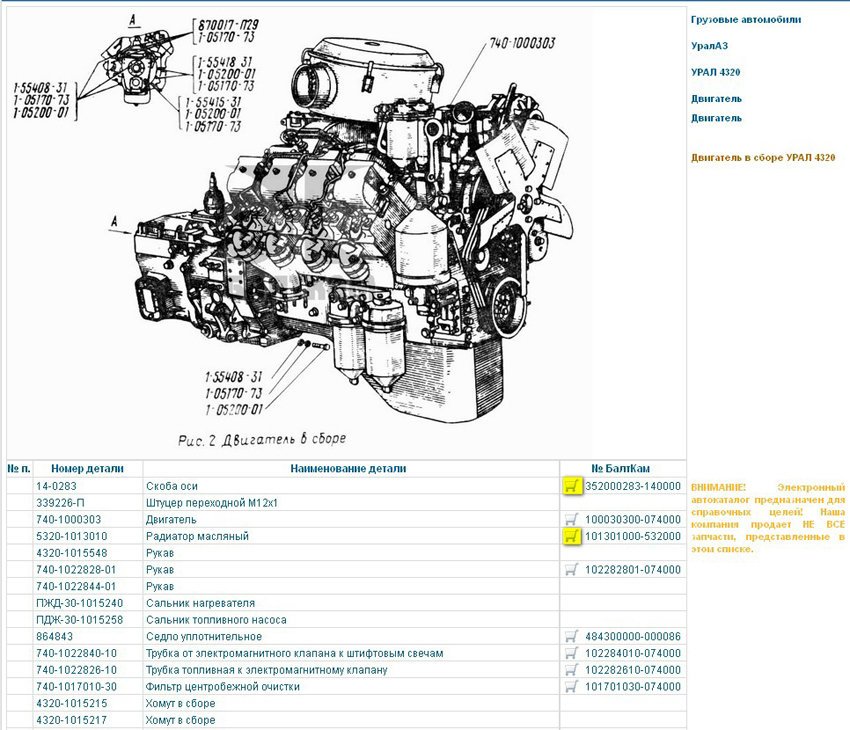Image resolution: width=850 pixels, height=730 pixels.
Task: Click cart icon for Фильтр центробежной очистки
Action: tap(571, 687)
